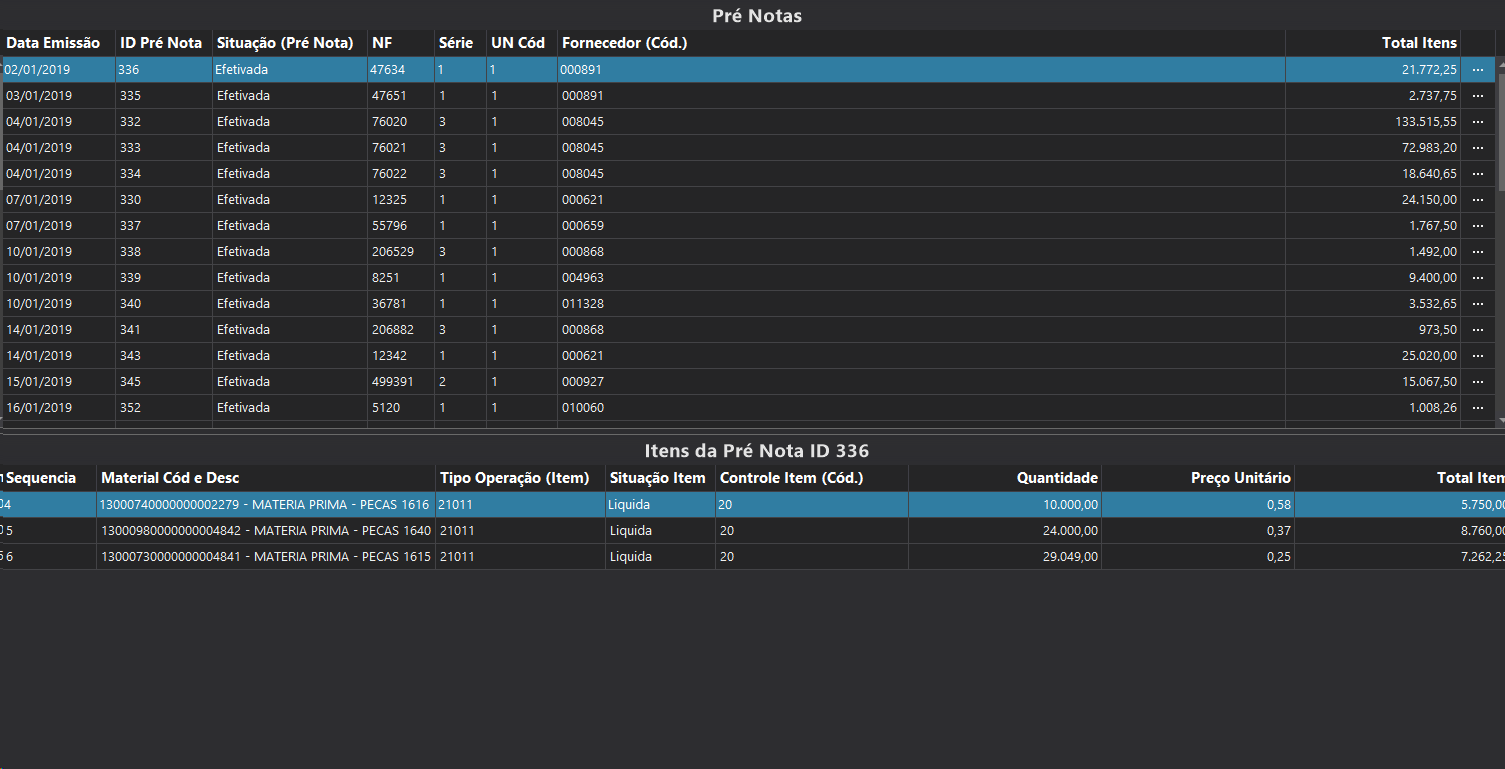The image size is (1505, 769).
Task: Sort by Tipo Operação (Item) header
Action: [x=520, y=478]
